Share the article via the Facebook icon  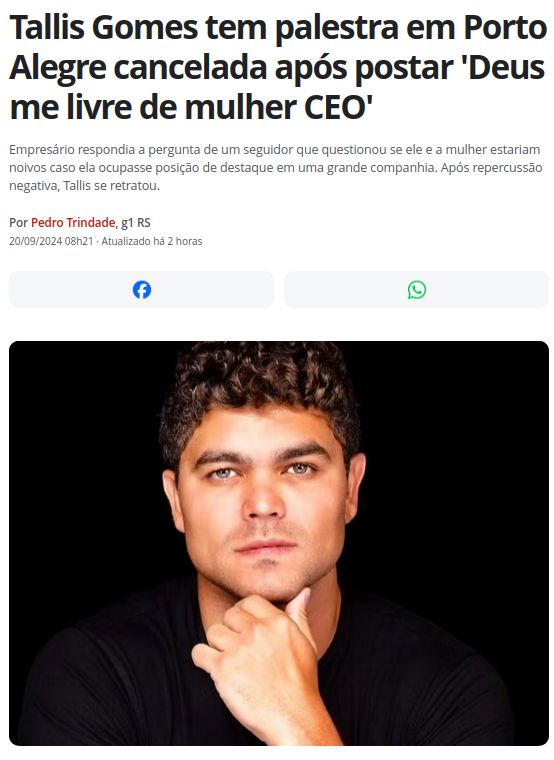tap(142, 290)
